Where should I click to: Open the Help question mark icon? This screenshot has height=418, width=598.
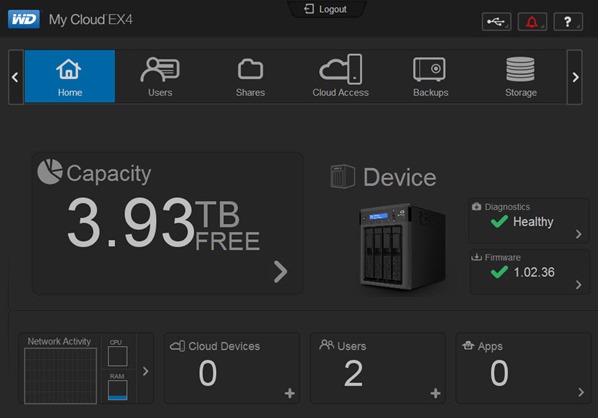coord(568,22)
